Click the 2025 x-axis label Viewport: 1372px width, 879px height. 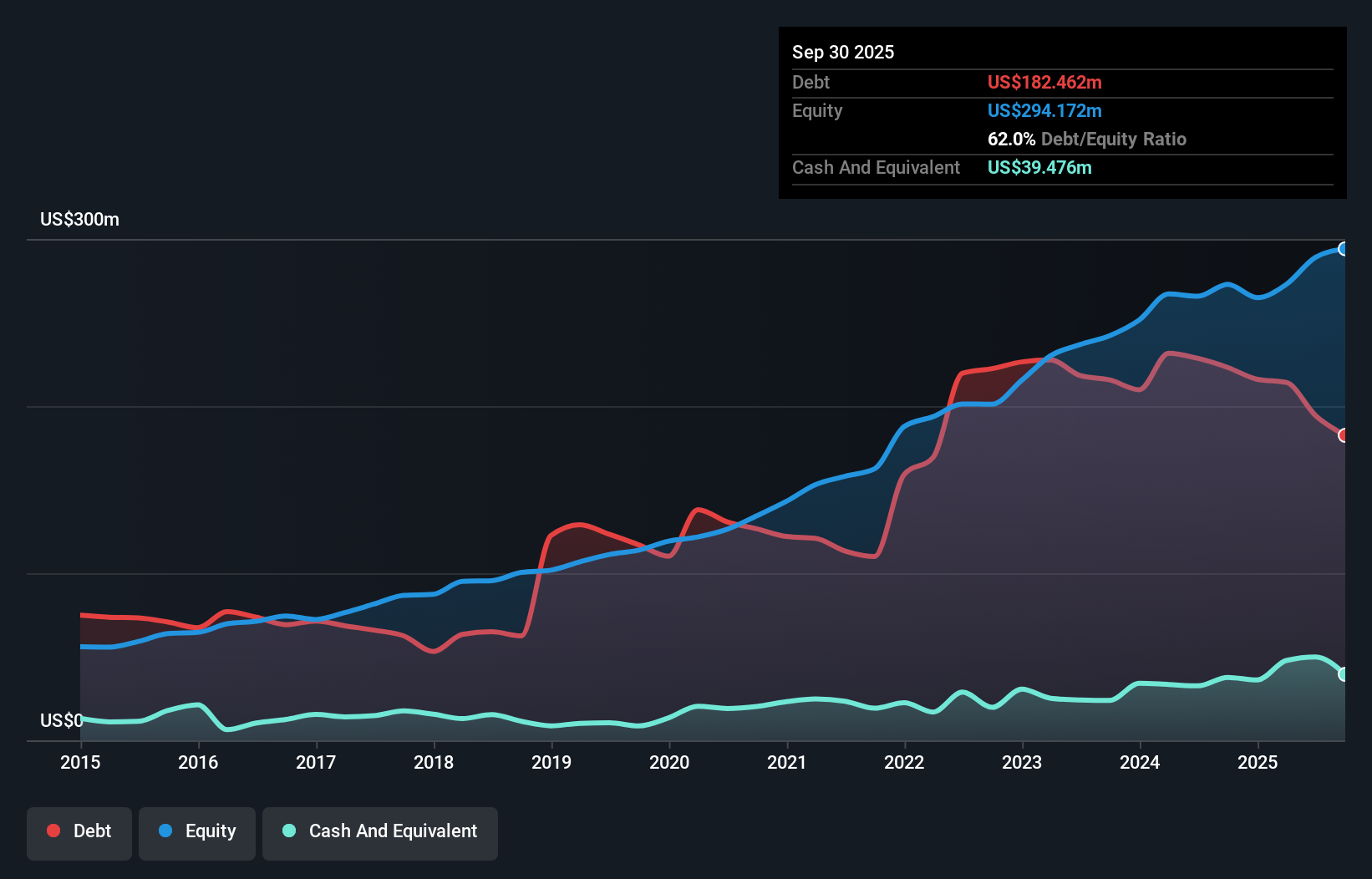(1258, 762)
